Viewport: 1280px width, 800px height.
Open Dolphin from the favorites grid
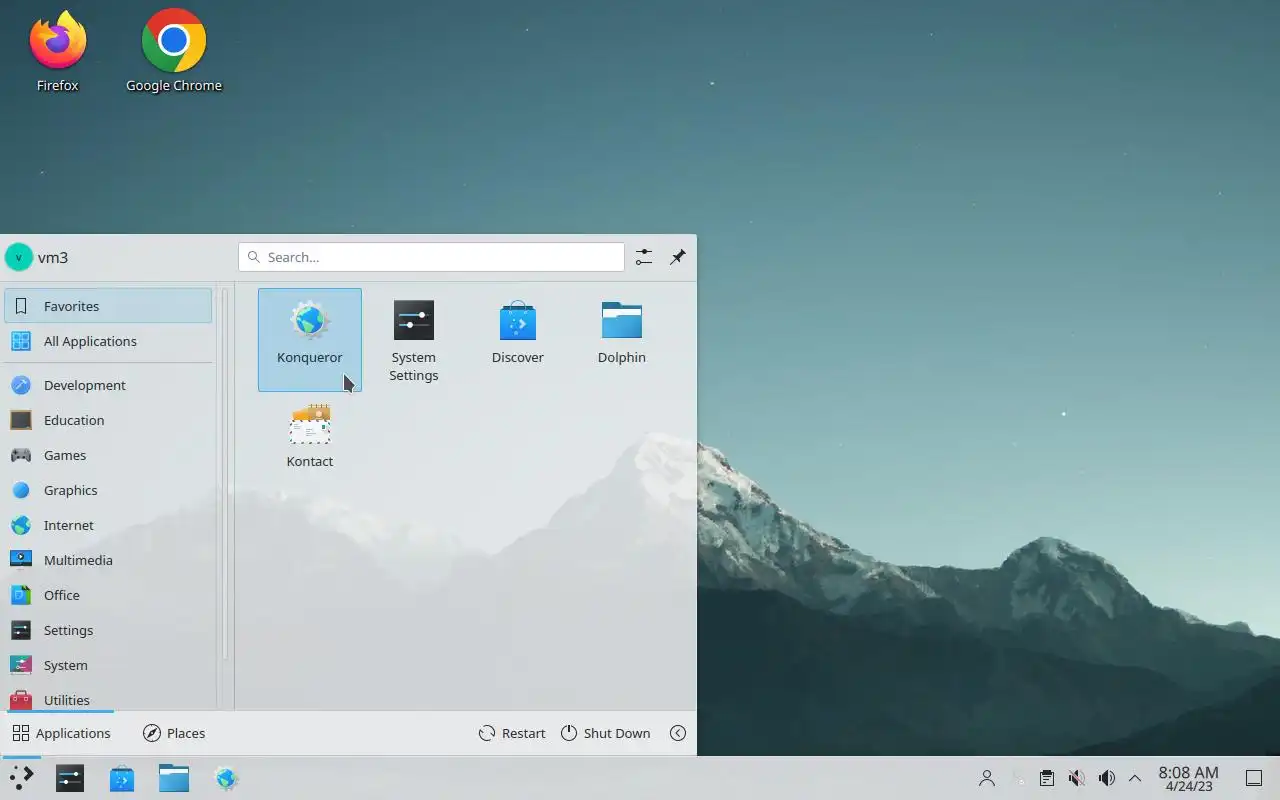(622, 339)
